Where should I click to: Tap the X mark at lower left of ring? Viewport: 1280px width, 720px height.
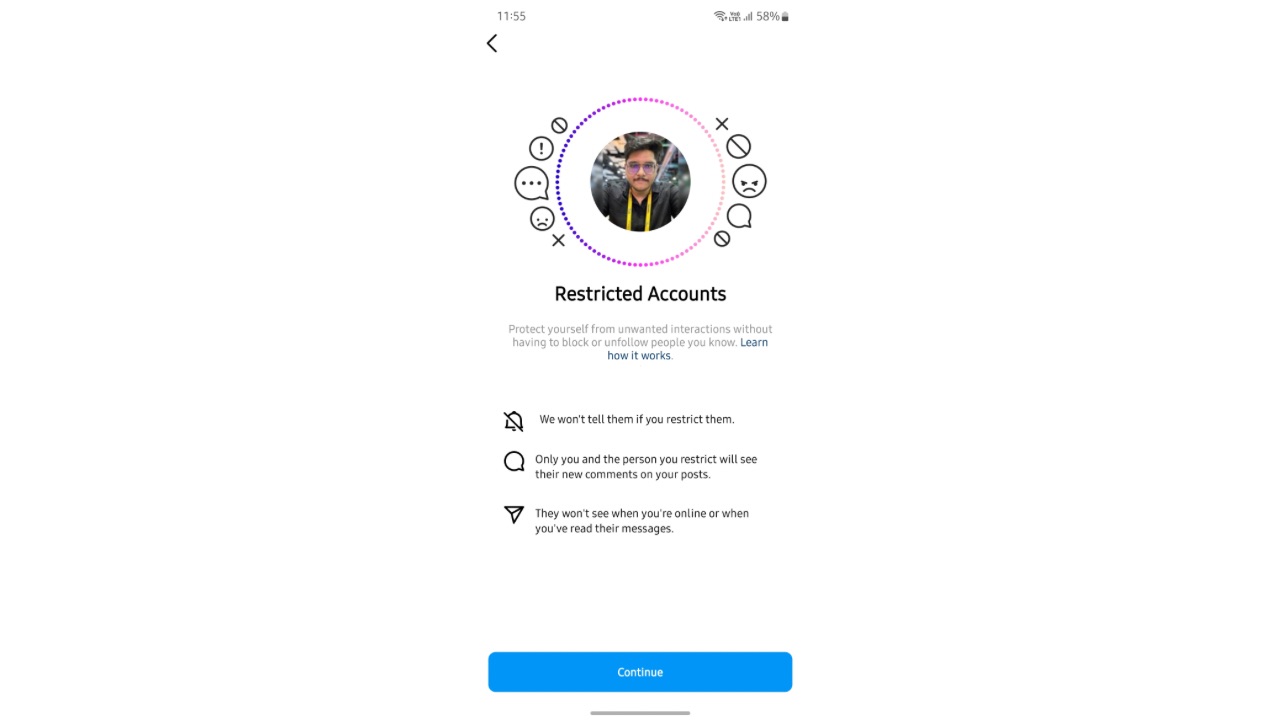(559, 240)
